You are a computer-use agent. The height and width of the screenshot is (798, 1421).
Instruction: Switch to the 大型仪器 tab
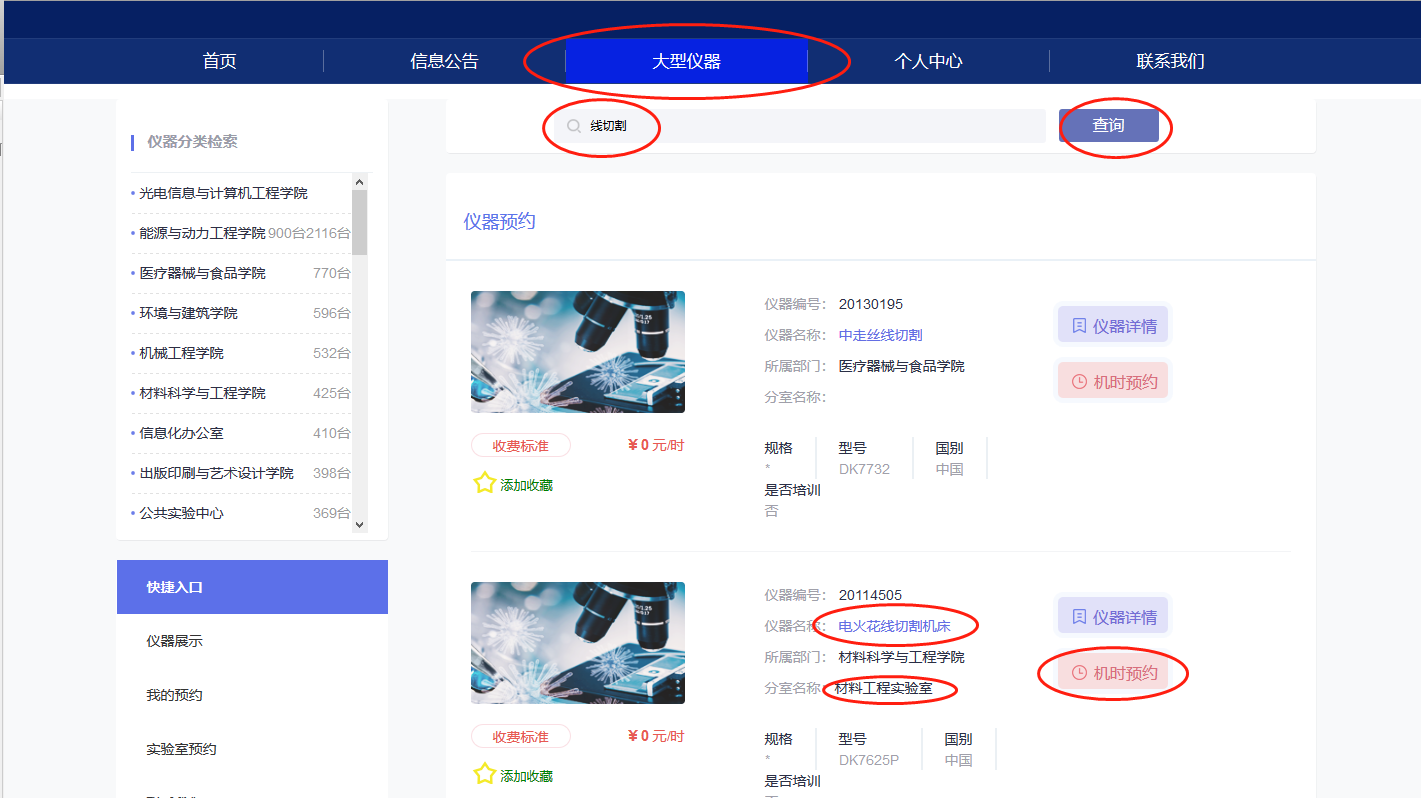coord(686,61)
